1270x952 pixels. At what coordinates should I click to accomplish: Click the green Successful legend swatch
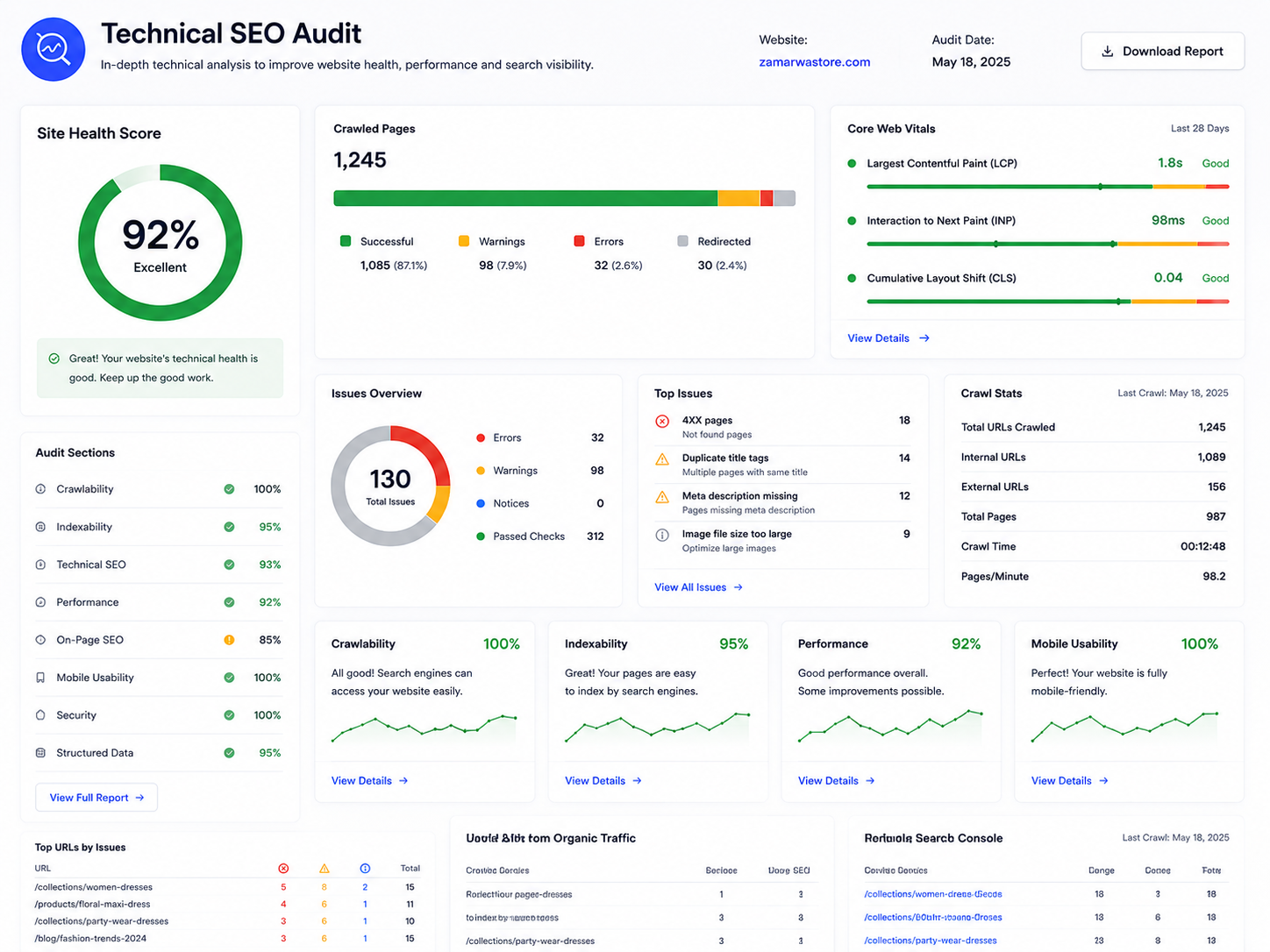click(x=346, y=241)
